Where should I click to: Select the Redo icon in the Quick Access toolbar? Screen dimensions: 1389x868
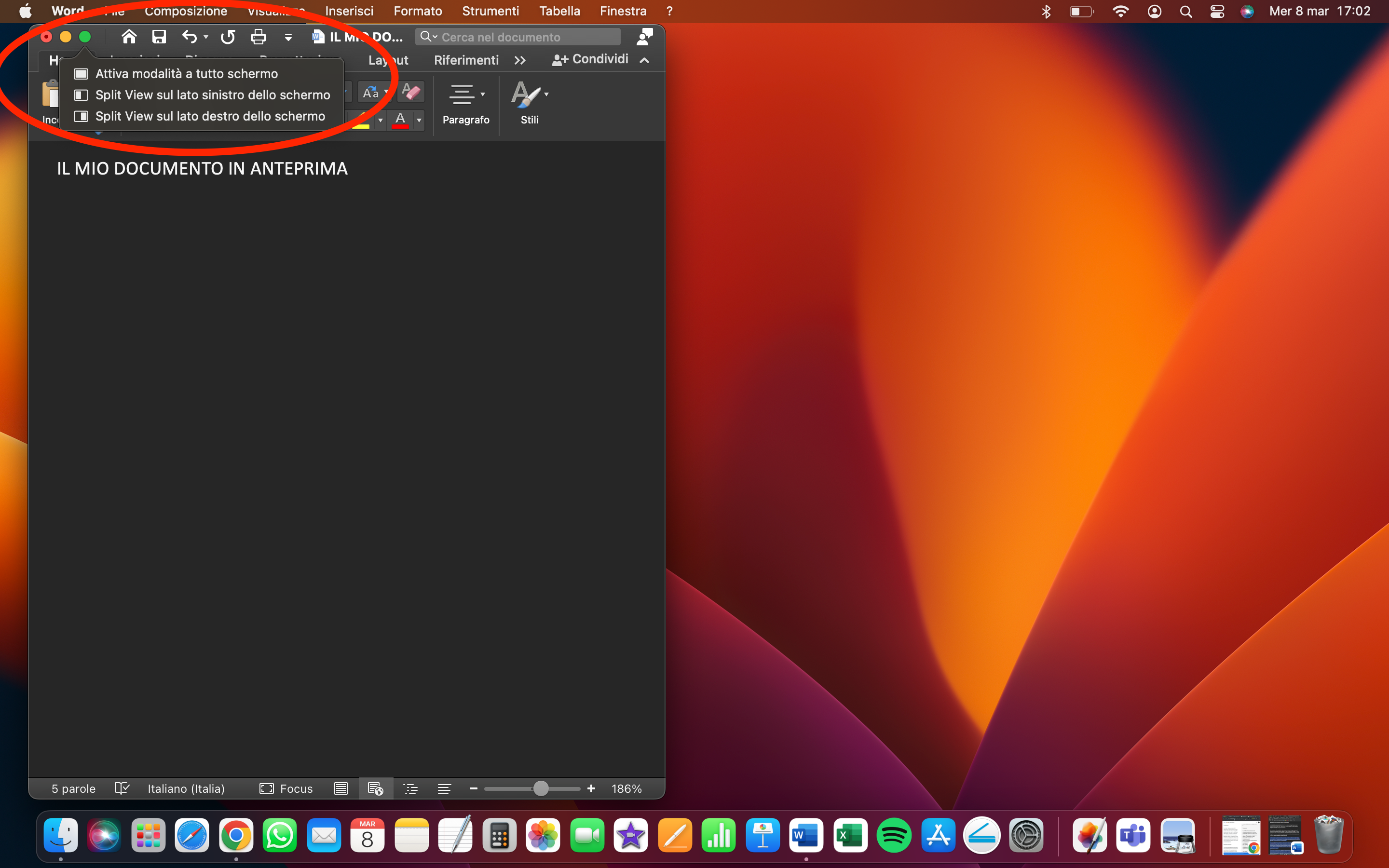tap(227, 36)
